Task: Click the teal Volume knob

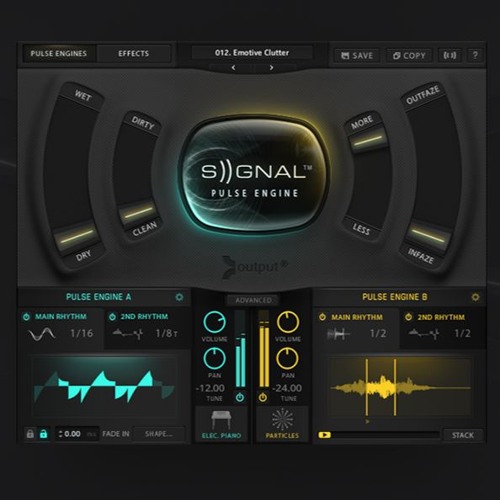Action: 215,322
